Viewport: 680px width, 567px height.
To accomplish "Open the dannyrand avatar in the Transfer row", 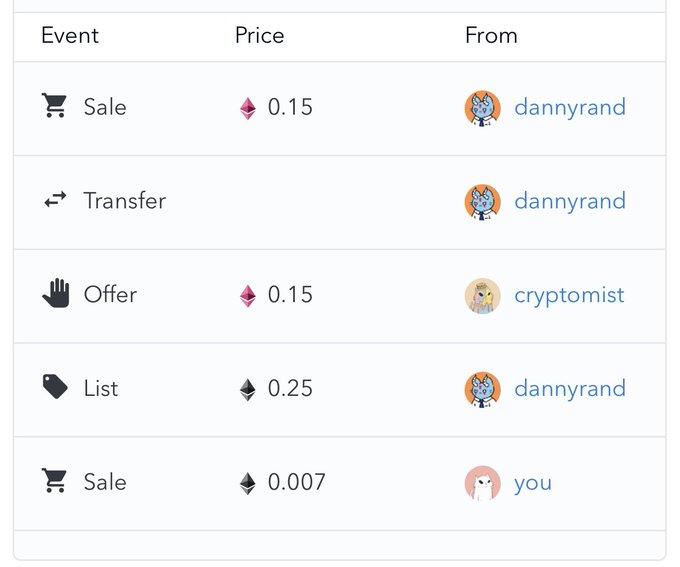I will (482, 201).
